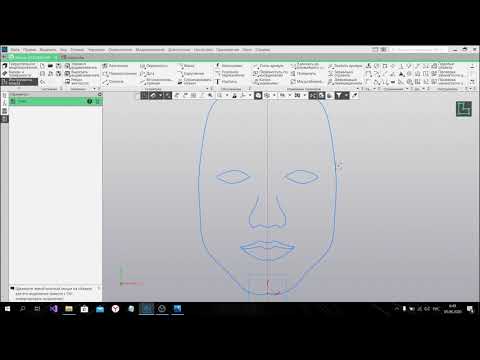Expand the Изменение геометрии group arrow
Image resolution: width=480 pixels, height=360 pixels.
point(358,89)
